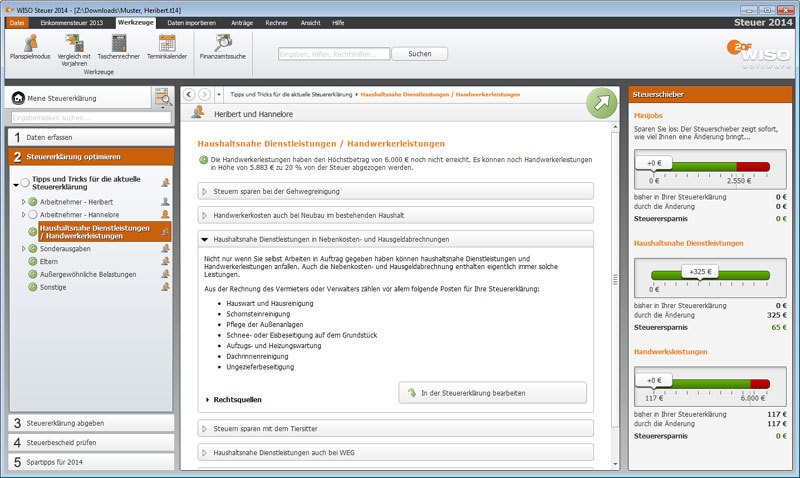Click the WISO app icon in the title bar

click(x=9, y=10)
